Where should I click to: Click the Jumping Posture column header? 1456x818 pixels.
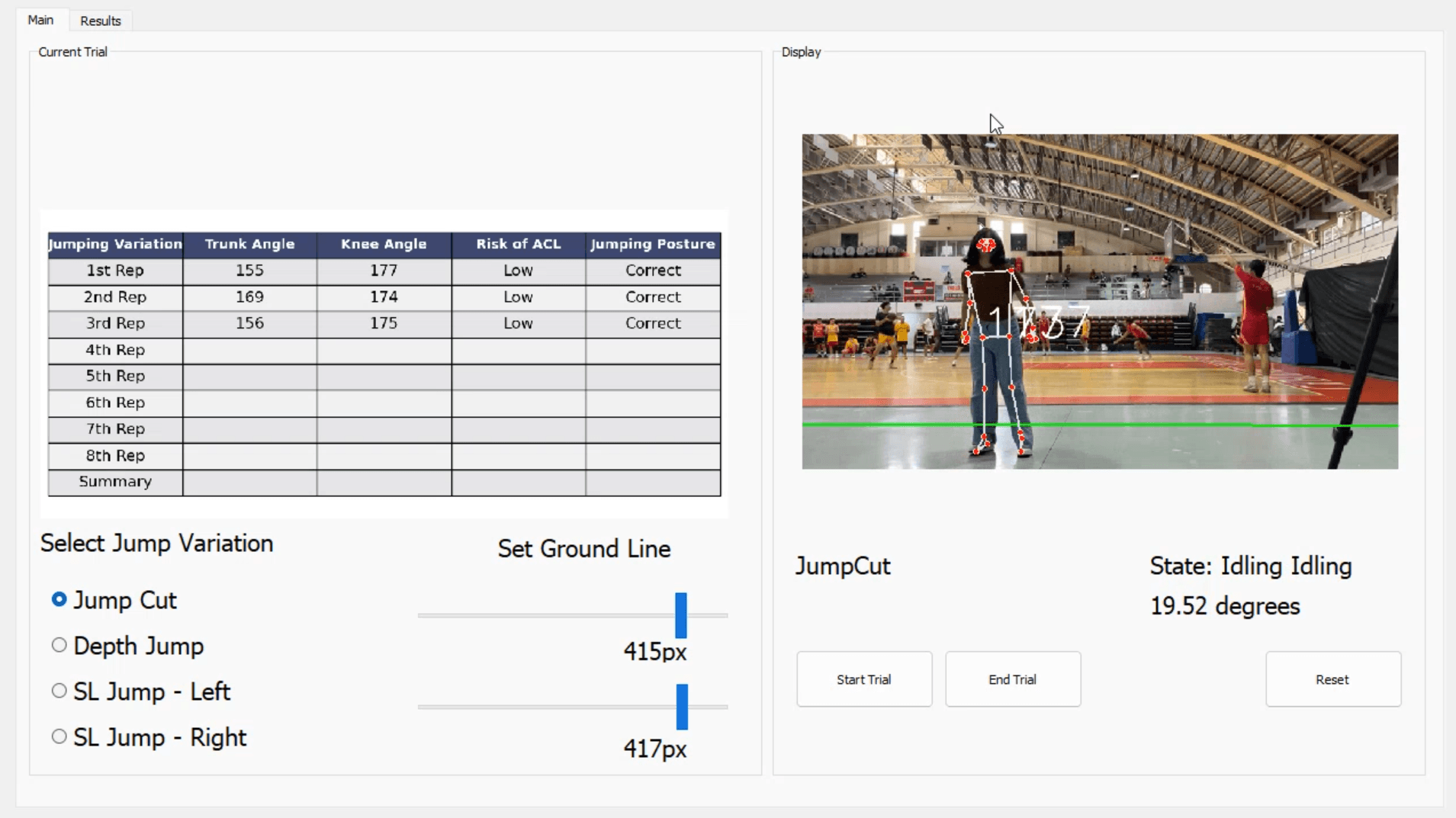[653, 244]
